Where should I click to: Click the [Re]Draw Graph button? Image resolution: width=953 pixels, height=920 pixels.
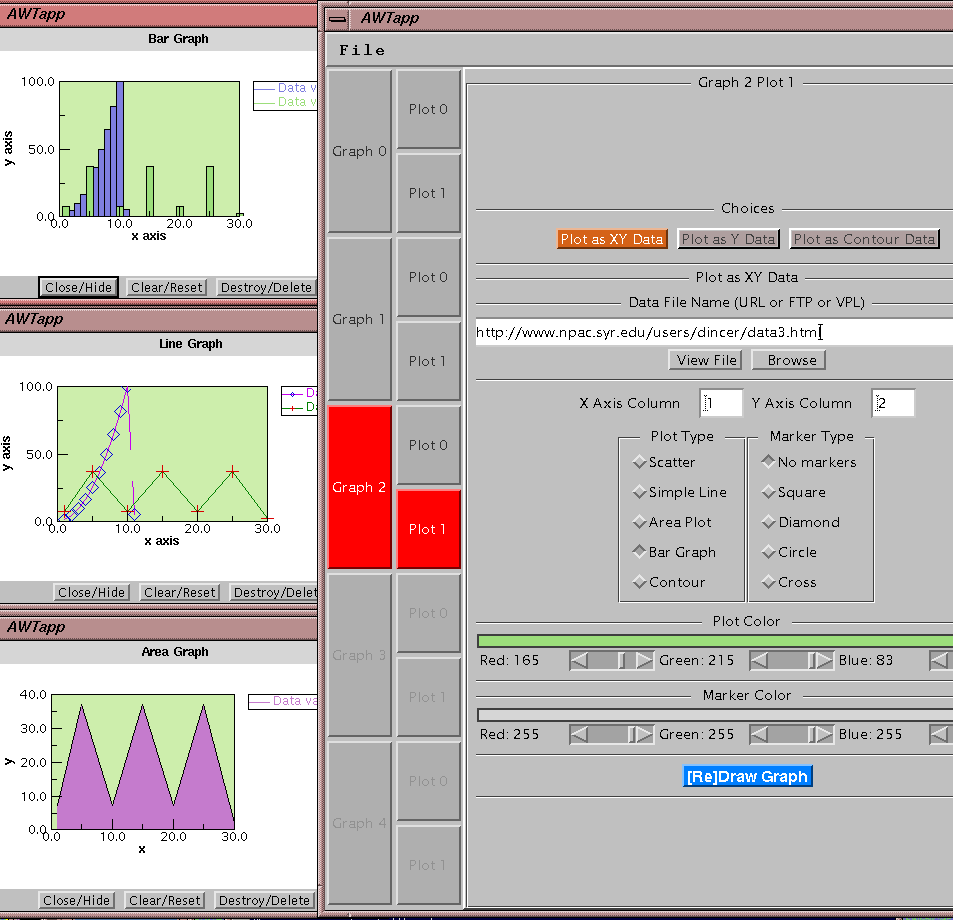click(747, 776)
